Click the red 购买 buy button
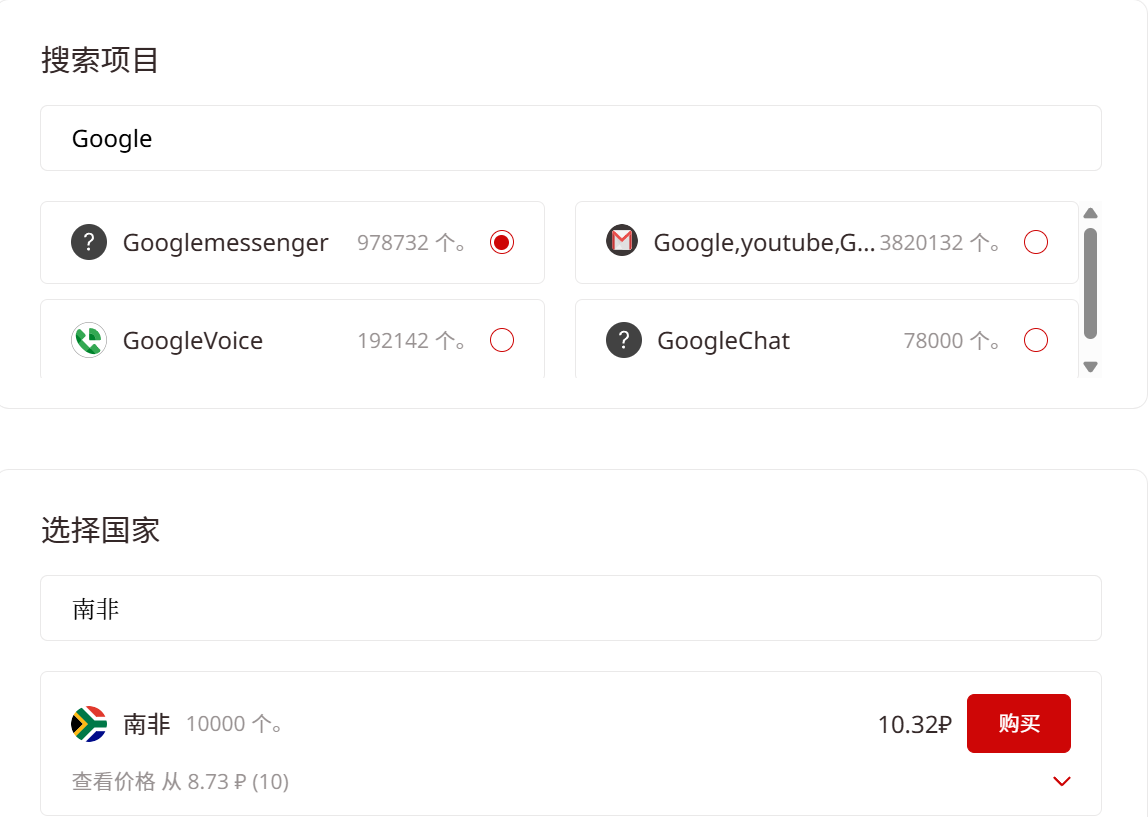 click(x=1018, y=723)
